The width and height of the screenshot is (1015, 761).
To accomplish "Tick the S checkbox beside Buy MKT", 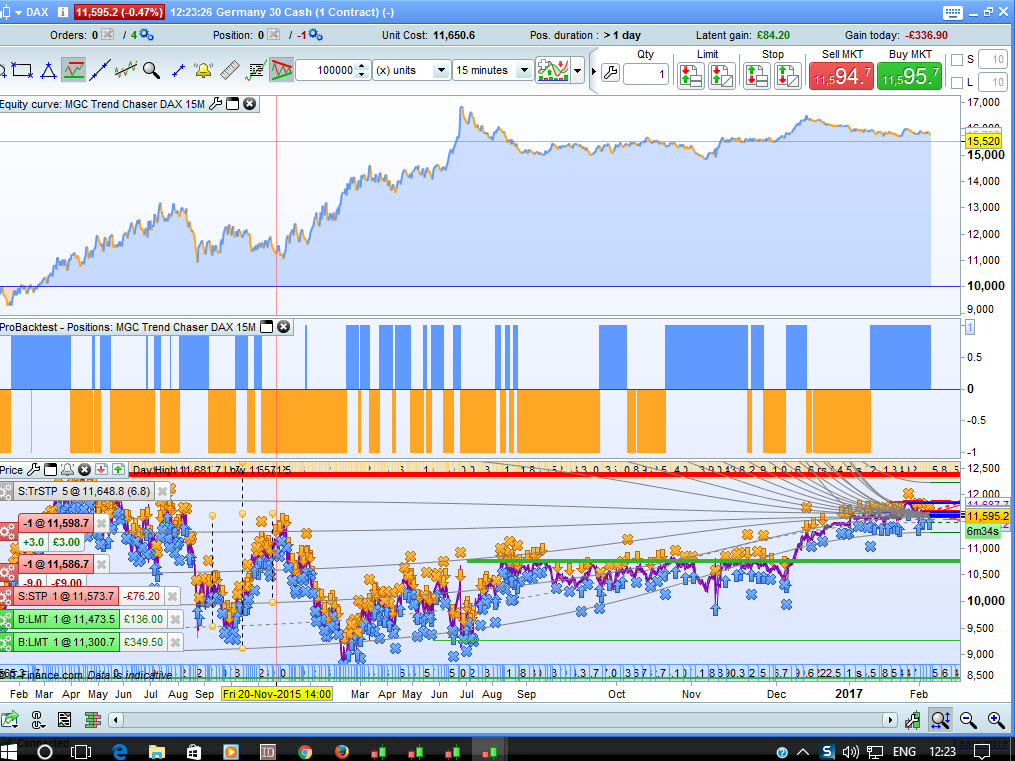I will coord(957,60).
